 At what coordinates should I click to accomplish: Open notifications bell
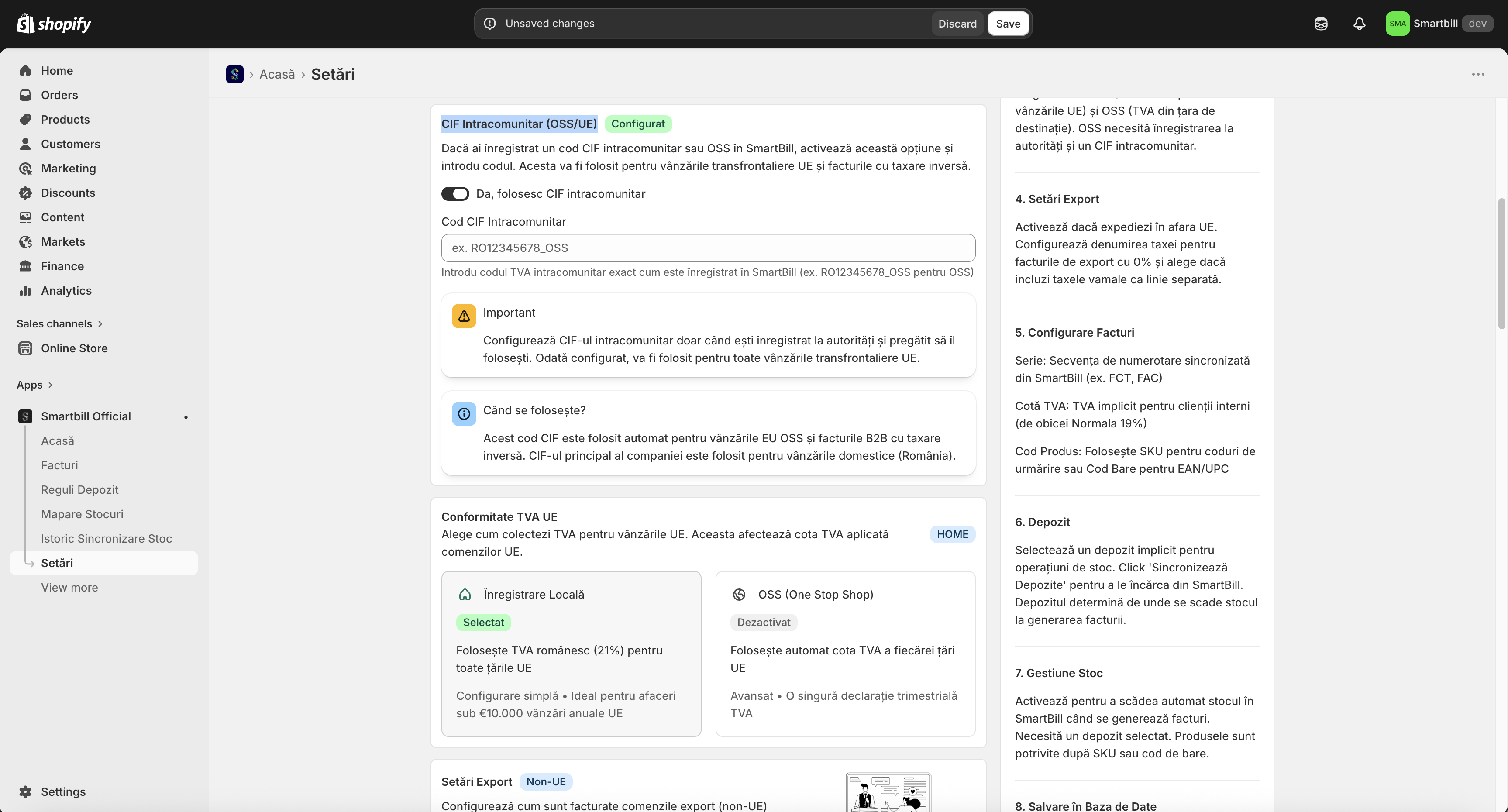coord(1359,24)
